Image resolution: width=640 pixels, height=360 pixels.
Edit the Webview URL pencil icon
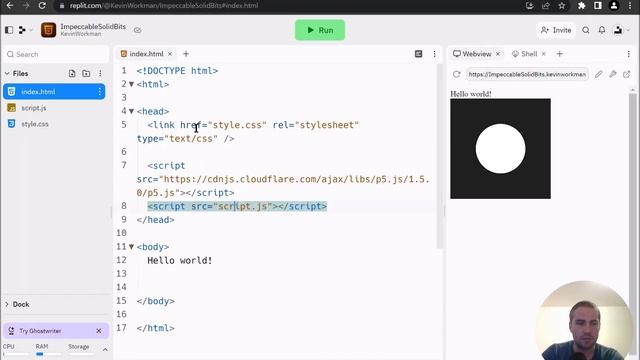(598, 74)
